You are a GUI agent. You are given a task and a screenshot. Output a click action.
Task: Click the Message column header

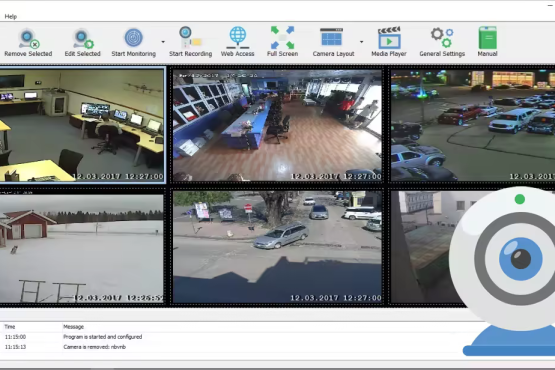click(73, 327)
